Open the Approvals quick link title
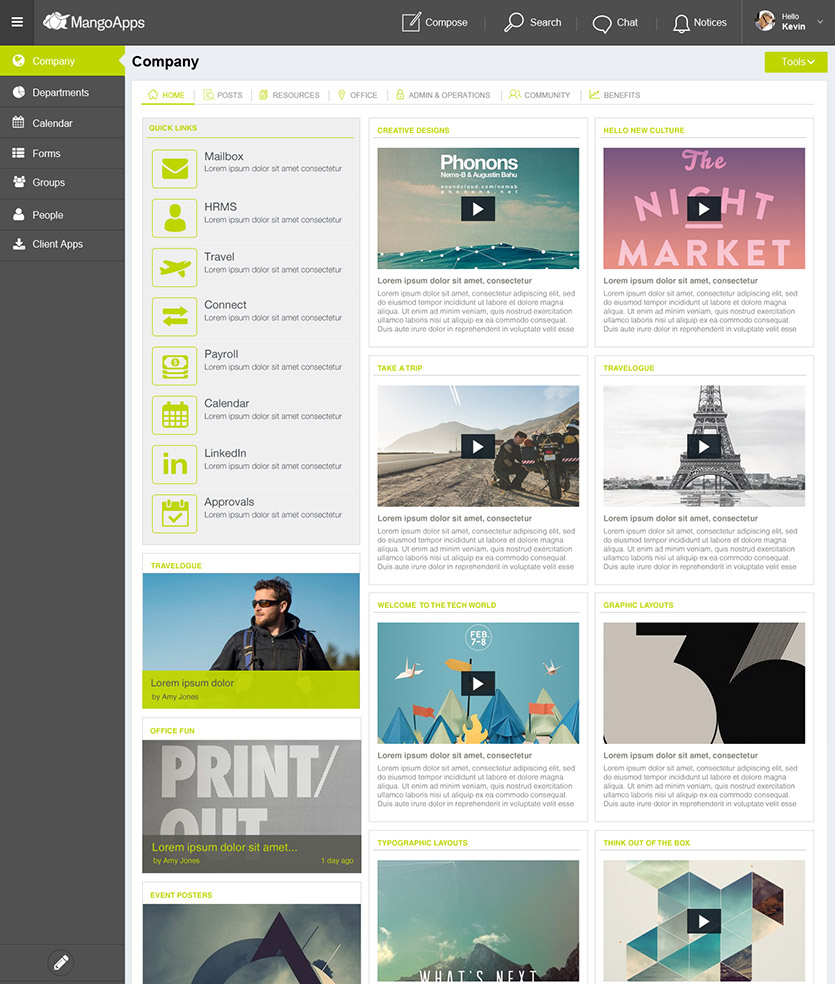This screenshot has height=984, width=835. [229, 502]
